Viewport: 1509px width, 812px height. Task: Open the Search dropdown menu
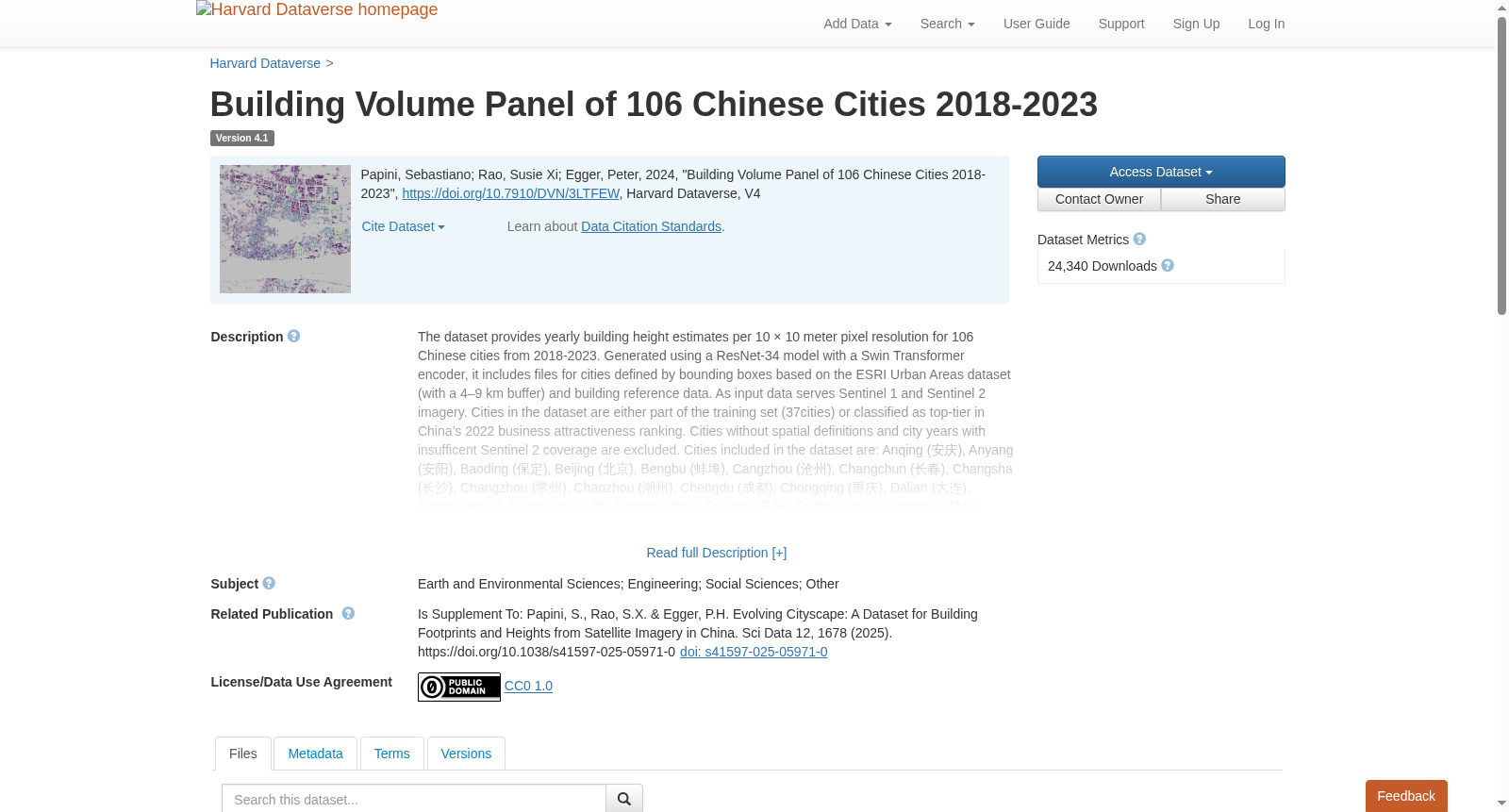(947, 24)
